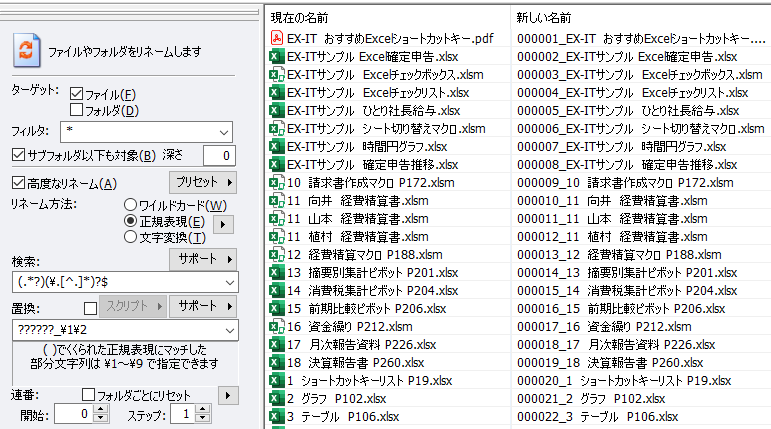Click Excel icon of Excel確定申告.xlsx row
Viewport: 771px width, 429px height.
(277, 56)
